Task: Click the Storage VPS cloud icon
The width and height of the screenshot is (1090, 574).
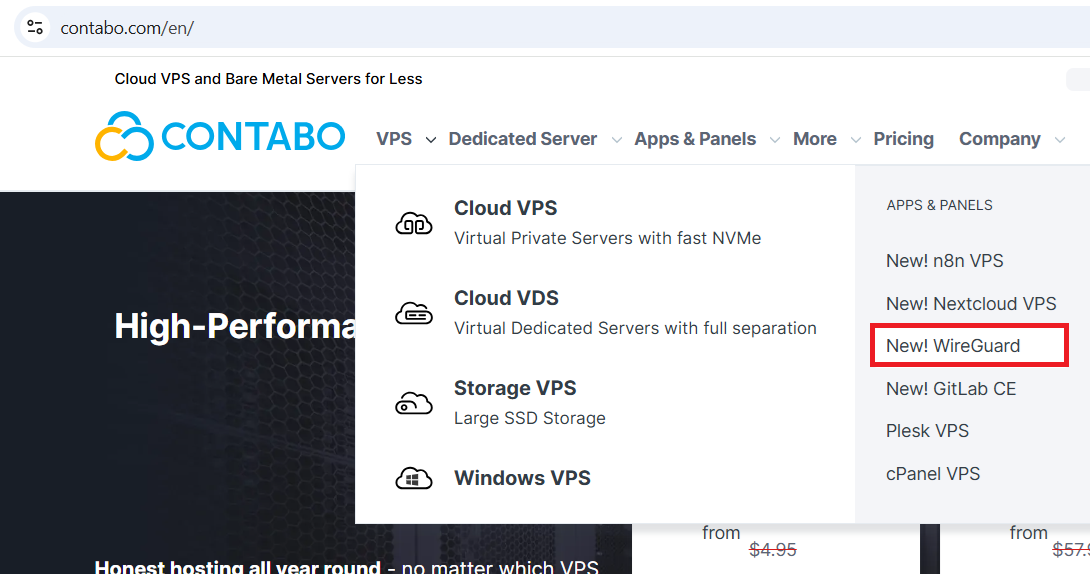Action: [x=414, y=403]
